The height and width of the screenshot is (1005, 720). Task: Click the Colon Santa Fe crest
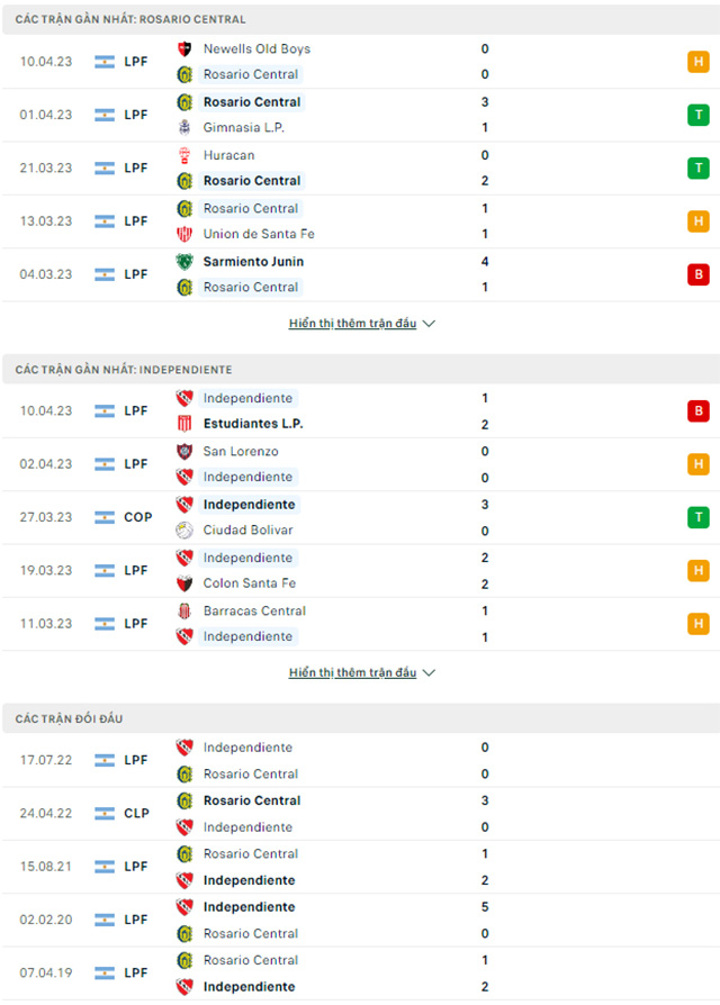185,583
